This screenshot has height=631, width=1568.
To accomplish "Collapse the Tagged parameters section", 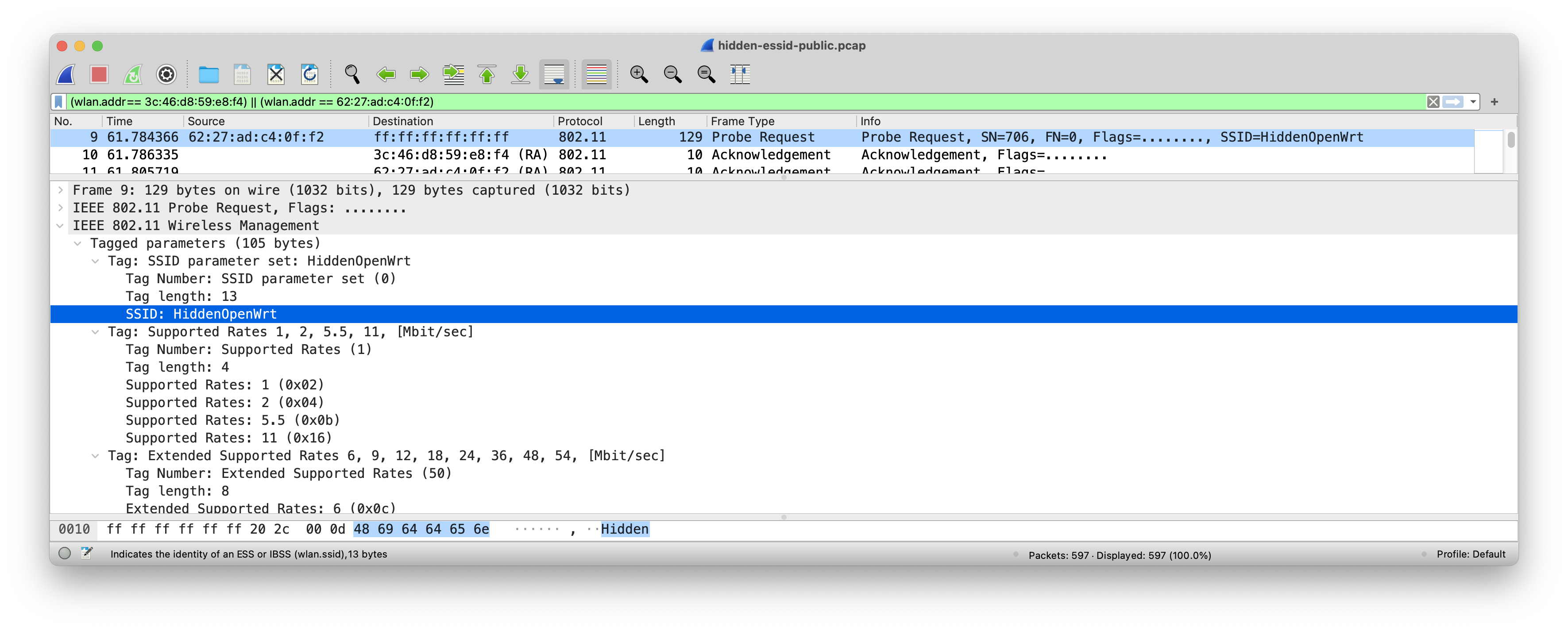I will click(x=77, y=243).
